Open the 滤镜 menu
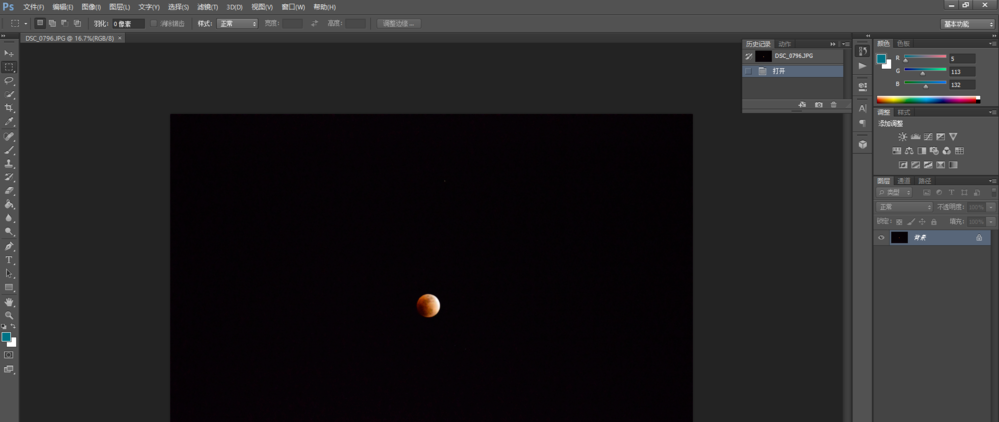Image resolution: width=999 pixels, height=422 pixels. click(207, 7)
